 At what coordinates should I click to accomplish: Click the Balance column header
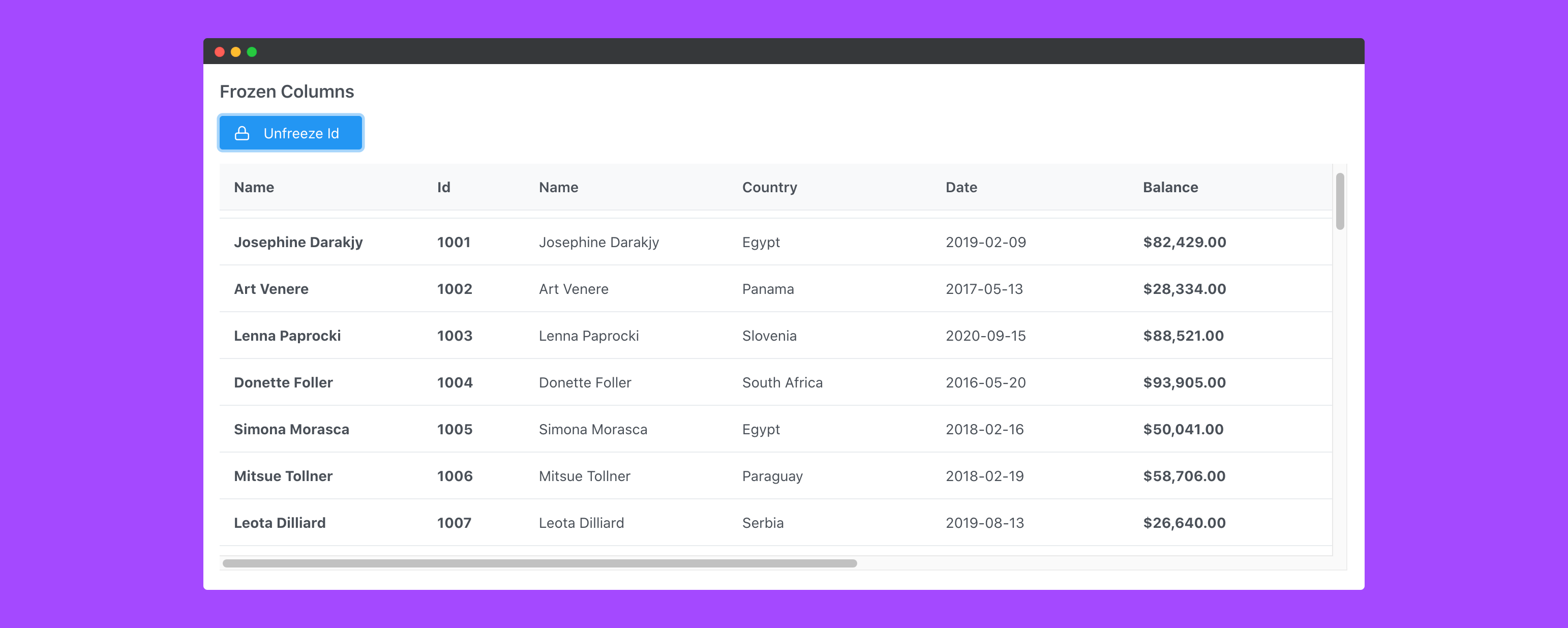(1169, 188)
